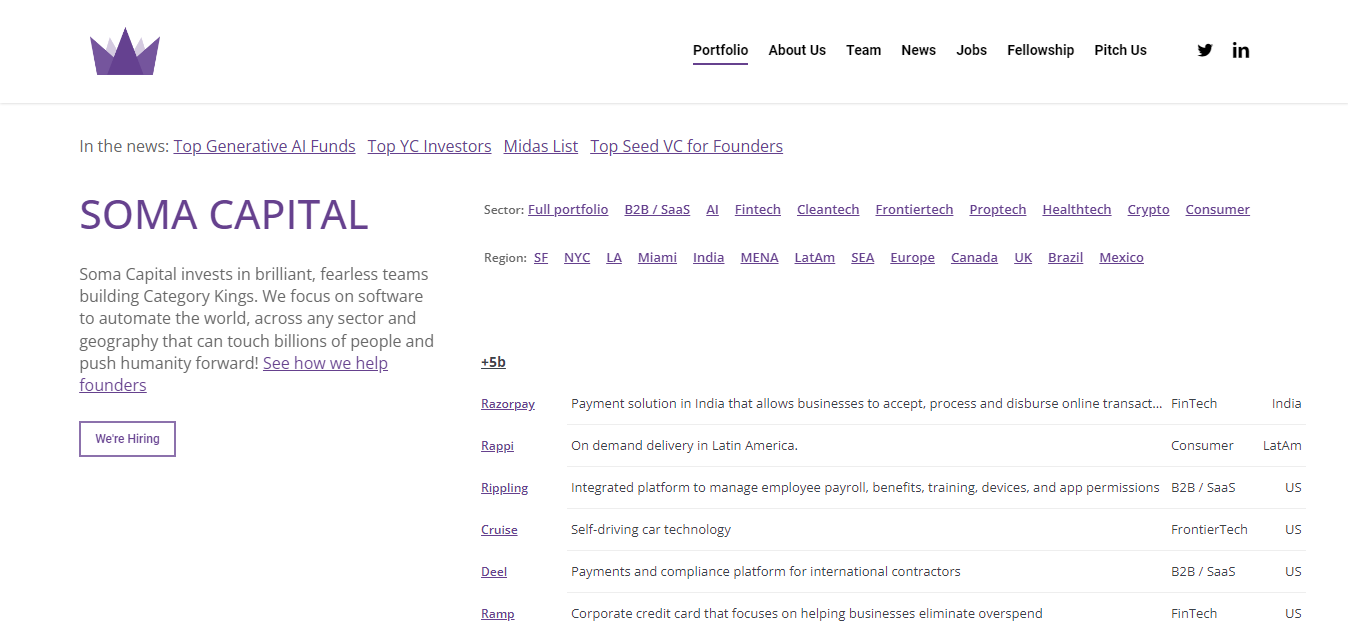Click Deel's payments and compliance description
Image resolution: width=1348 pixels, height=622 pixels.
[x=766, y=572]
